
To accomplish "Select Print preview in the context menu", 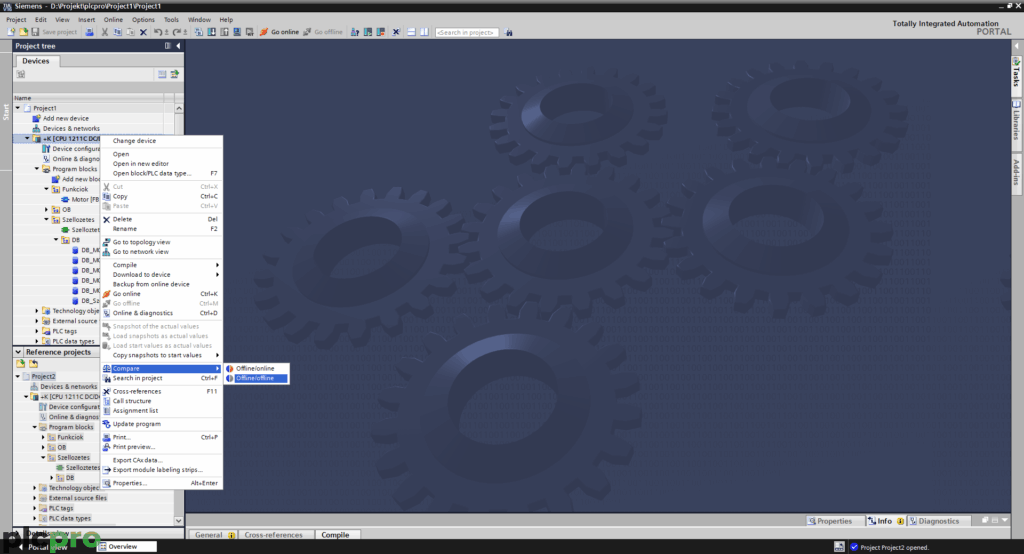I will [161, 447].
